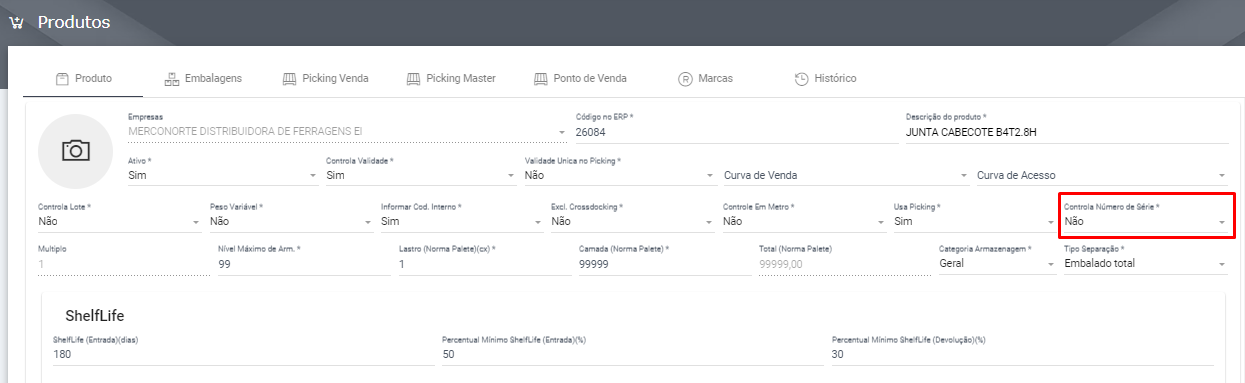Click the Descrição do produto field

point(1067,131)
